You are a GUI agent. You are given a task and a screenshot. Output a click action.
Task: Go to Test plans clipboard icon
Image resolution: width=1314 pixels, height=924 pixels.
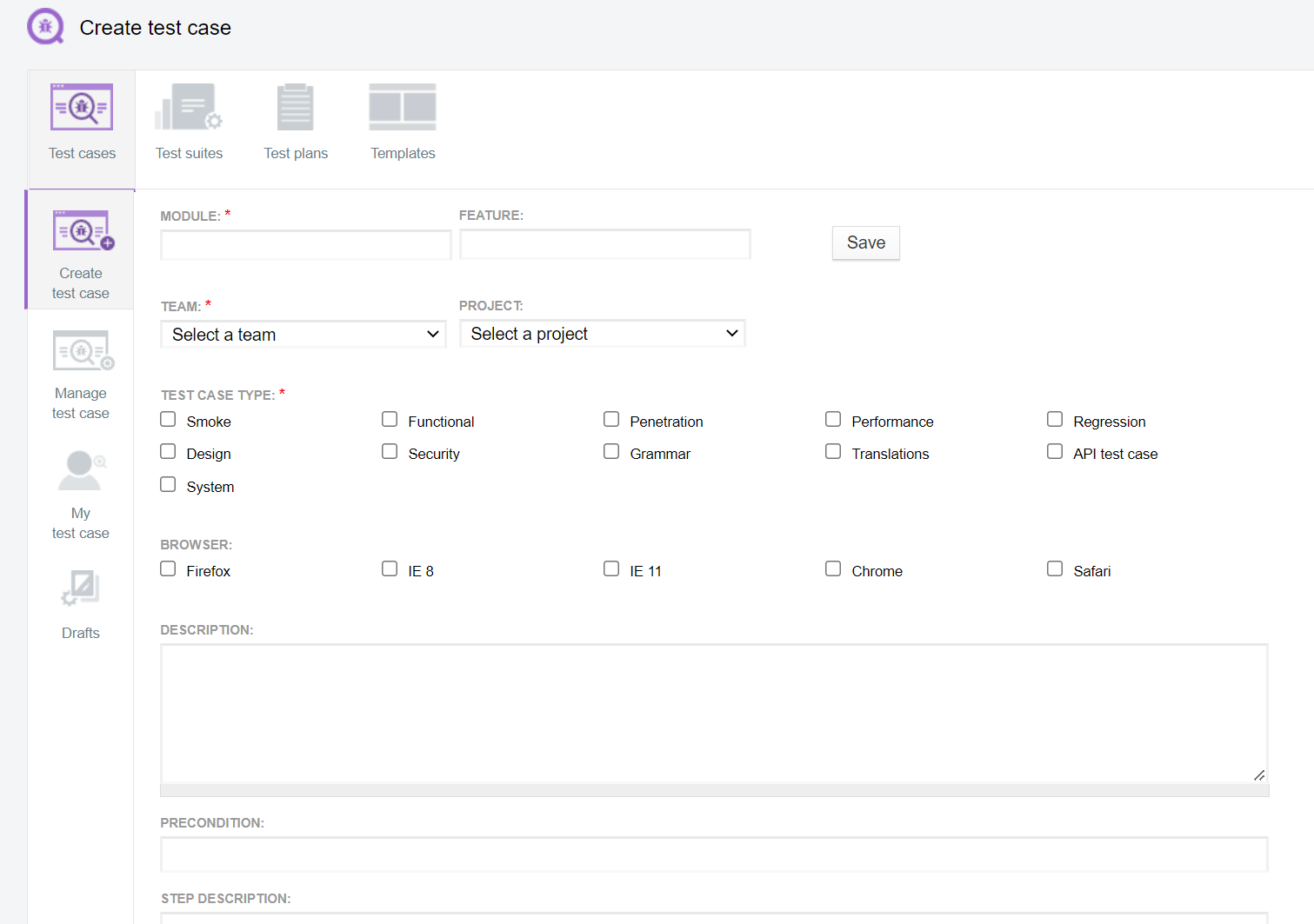tap(296, 107)
